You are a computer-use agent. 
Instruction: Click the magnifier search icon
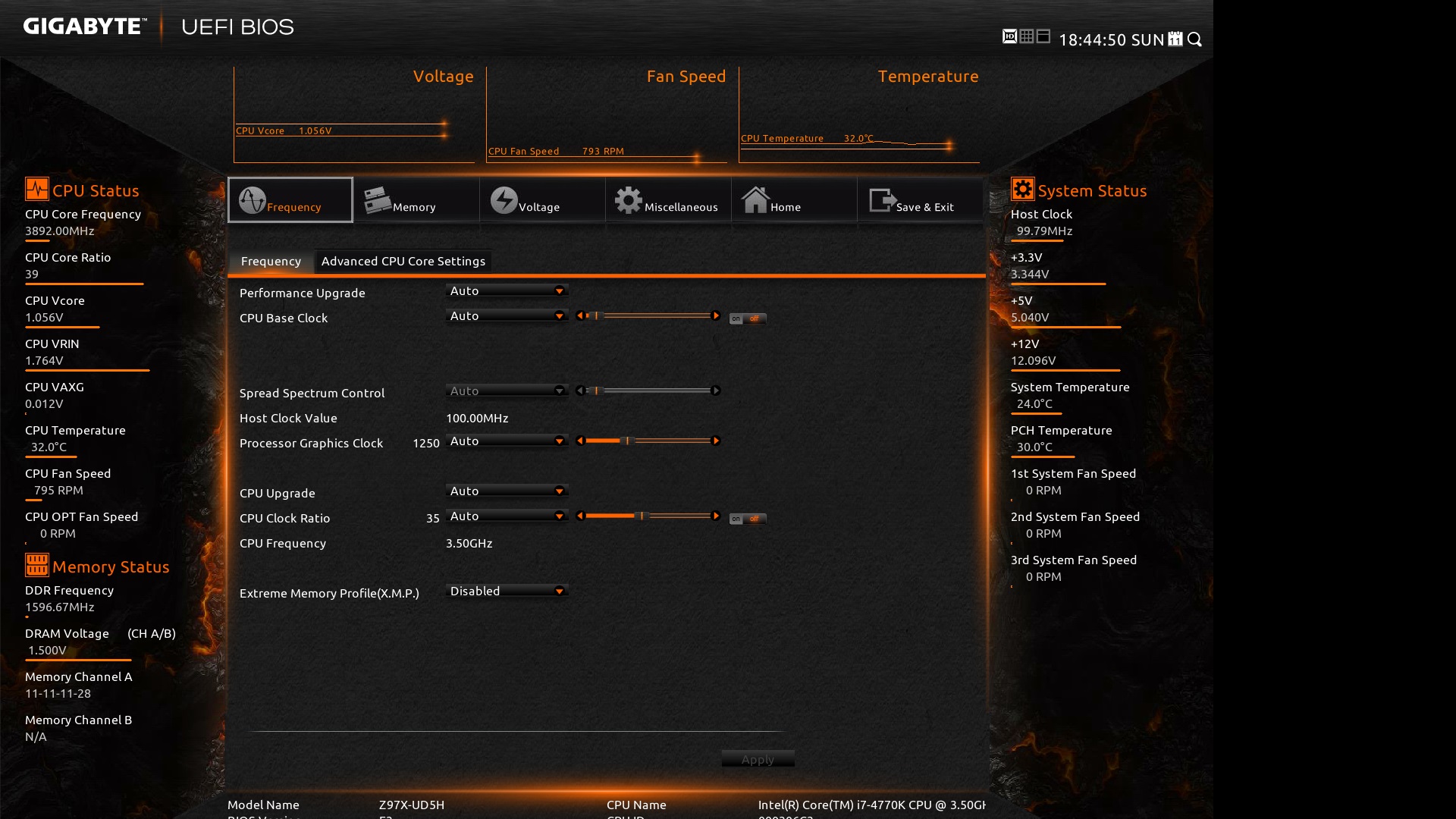[1195, 39]
